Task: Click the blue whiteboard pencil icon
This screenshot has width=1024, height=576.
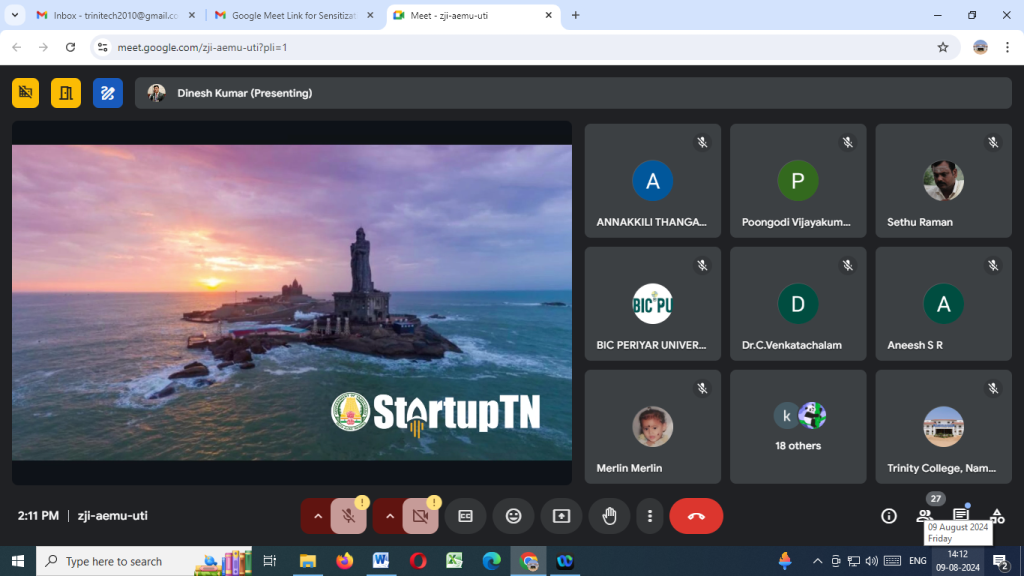Action: [x=108, y=93]
